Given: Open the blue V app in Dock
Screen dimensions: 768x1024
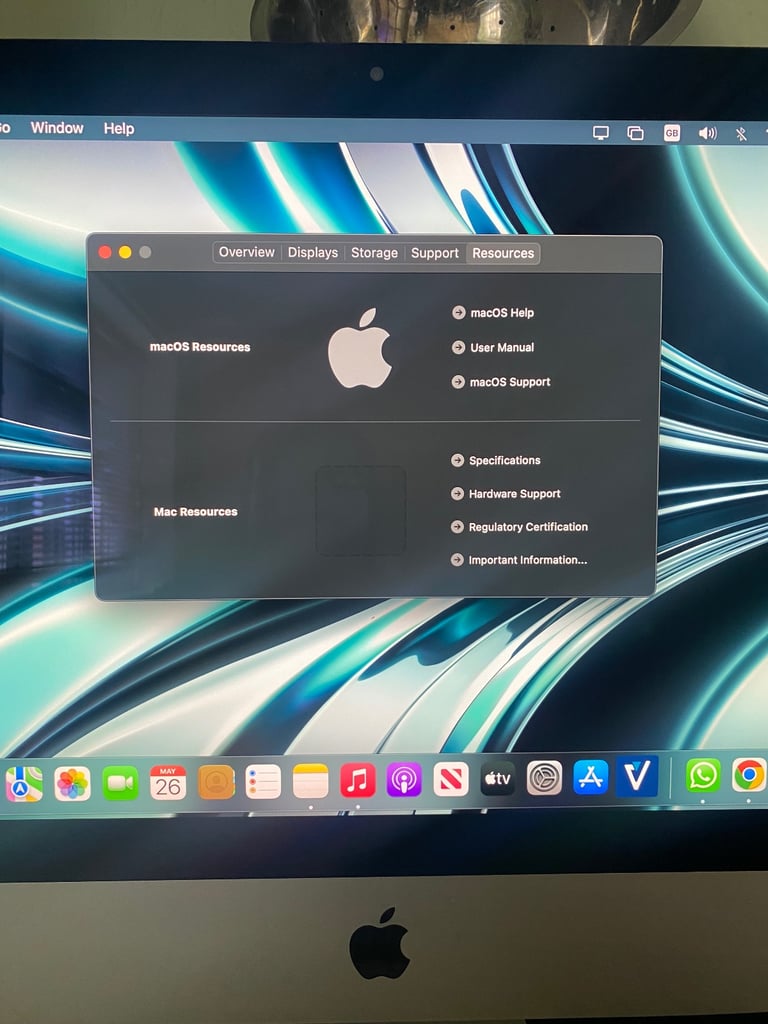Looking at the screenshot, I should click(637, 776).
